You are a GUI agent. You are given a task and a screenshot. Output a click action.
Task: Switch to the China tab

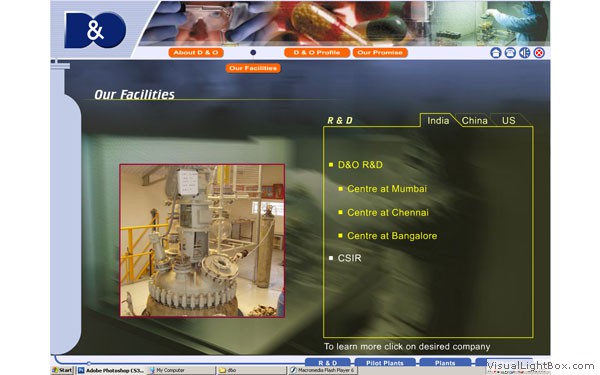(x=474, y=121)
